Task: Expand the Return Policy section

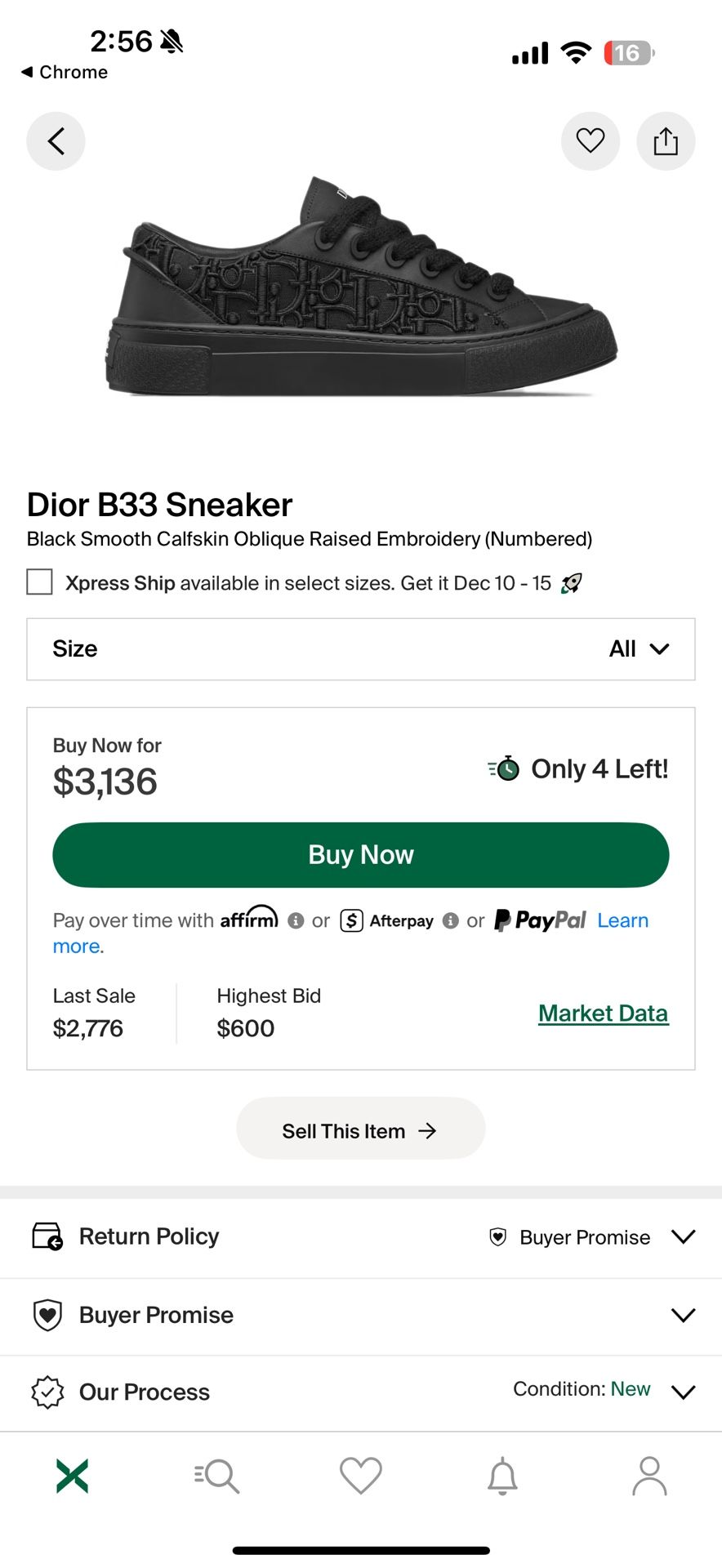Action: coord(361,1236)
